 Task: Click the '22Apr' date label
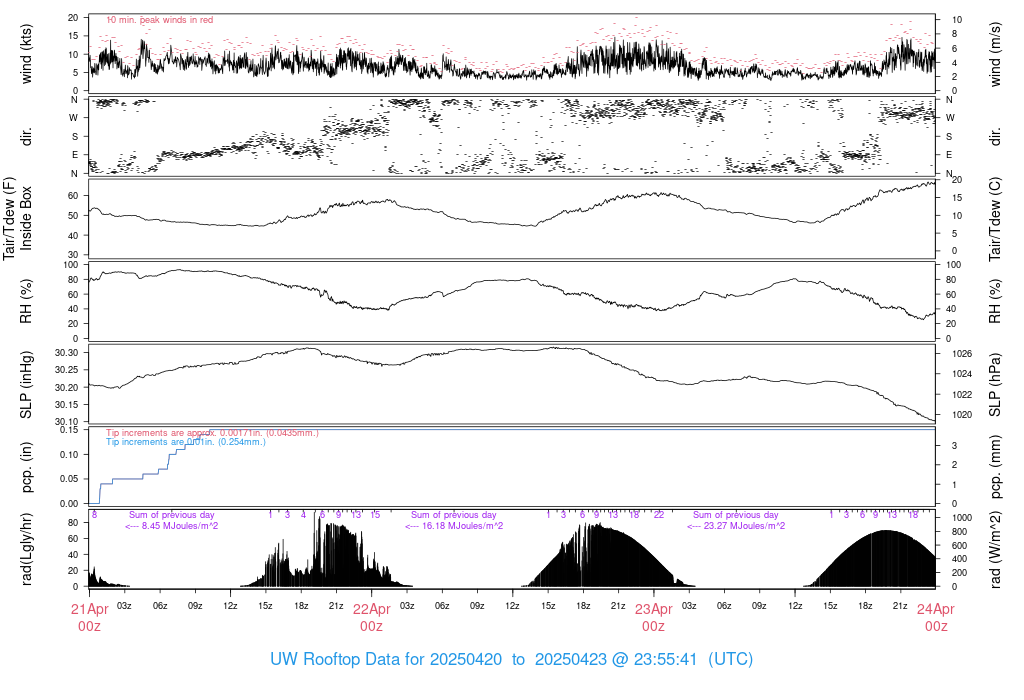coord(372,609)
